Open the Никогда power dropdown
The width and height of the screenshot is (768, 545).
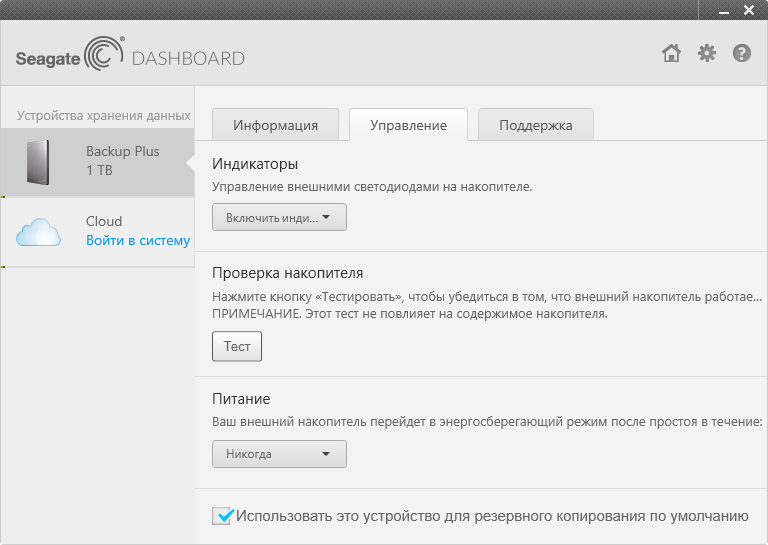279,454
